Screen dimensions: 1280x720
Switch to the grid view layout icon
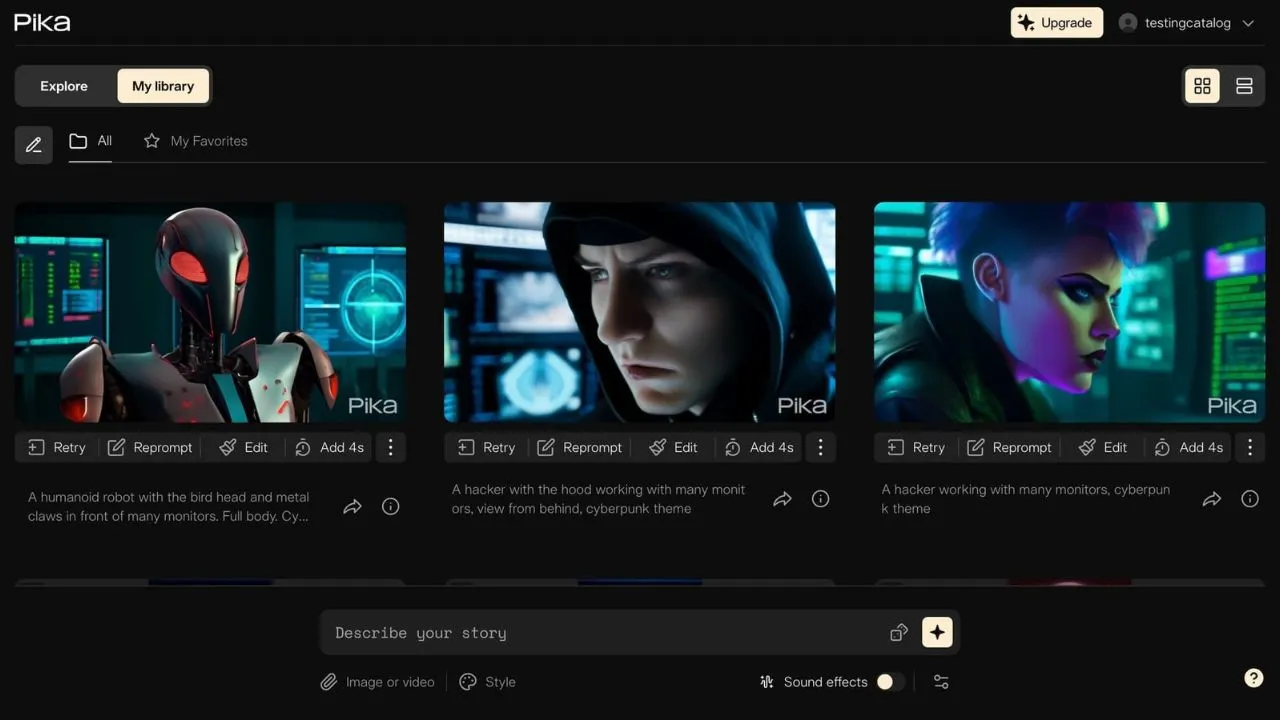pos(1202,86)
